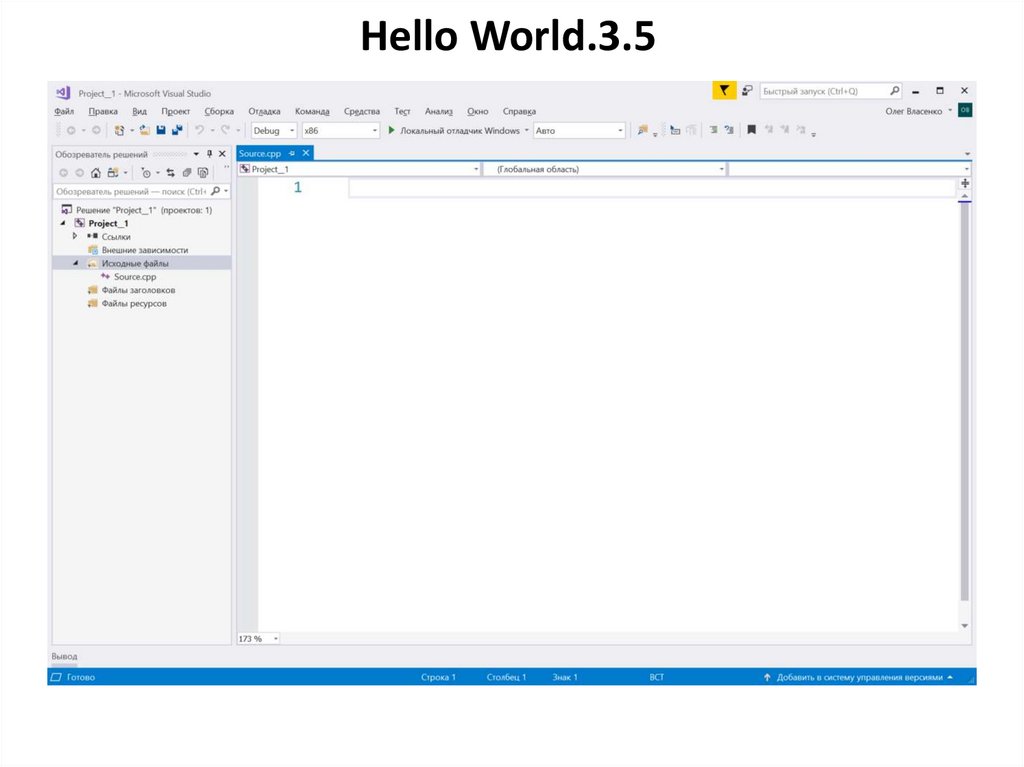Click the Visual Studio logo icon

coord(63,93)
